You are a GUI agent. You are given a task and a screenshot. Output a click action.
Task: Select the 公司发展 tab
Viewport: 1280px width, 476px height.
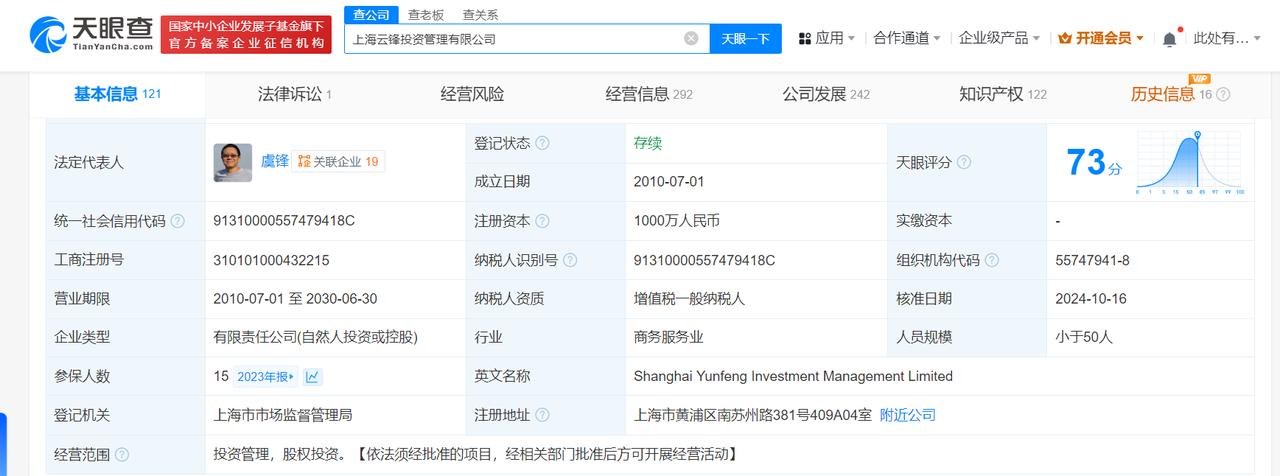click(x=826, y=94)
